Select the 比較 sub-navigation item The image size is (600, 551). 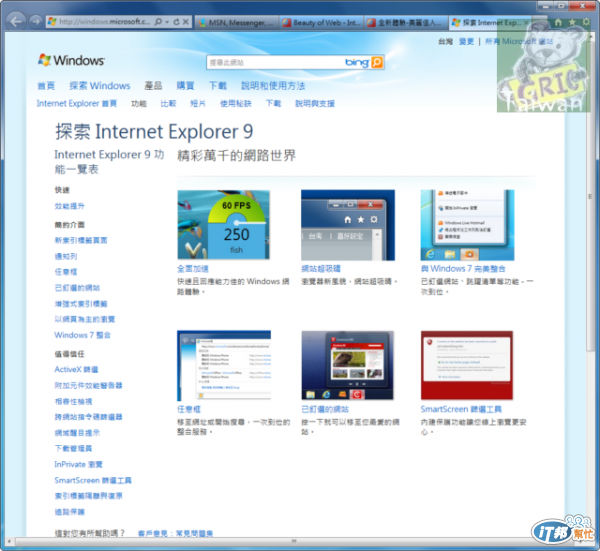click(x=168, y=103)
